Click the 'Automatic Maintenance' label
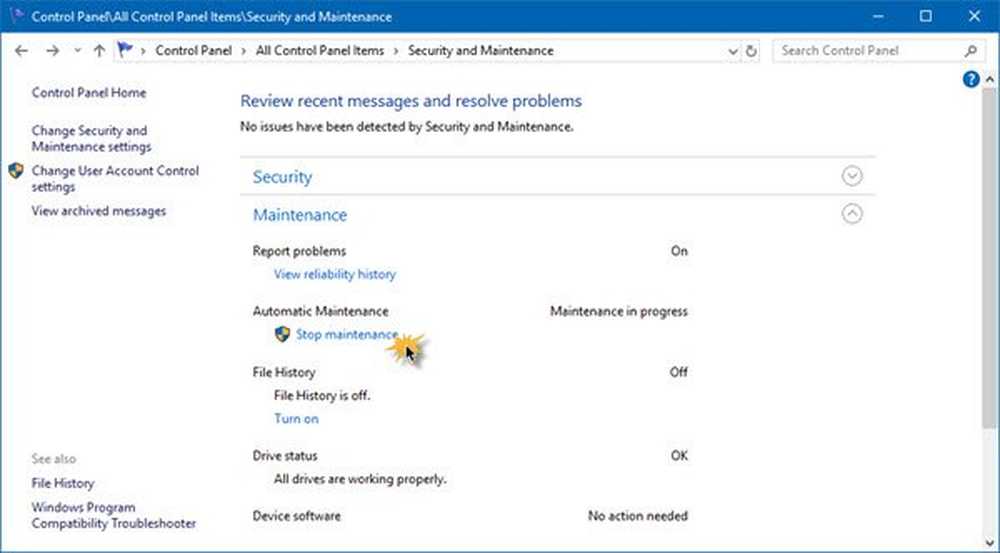The image size is (1000, 553). 320,312
